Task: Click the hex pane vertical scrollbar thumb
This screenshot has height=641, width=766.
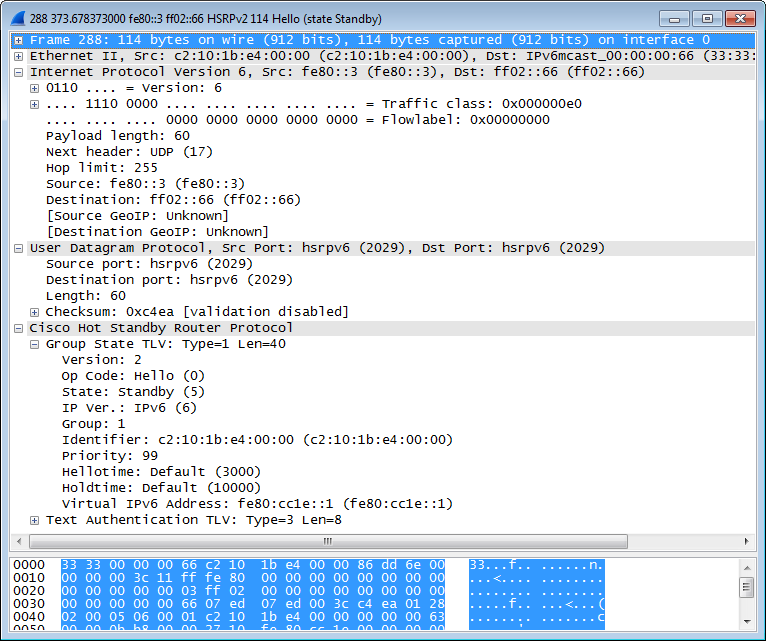Action: tap(747, 587)
